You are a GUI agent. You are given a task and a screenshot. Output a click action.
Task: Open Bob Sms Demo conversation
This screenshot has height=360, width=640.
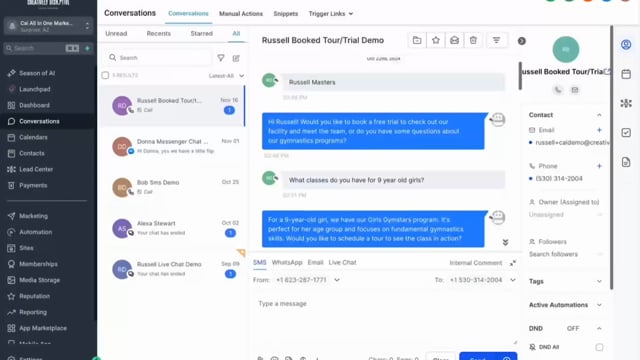(x=173, y=187)
